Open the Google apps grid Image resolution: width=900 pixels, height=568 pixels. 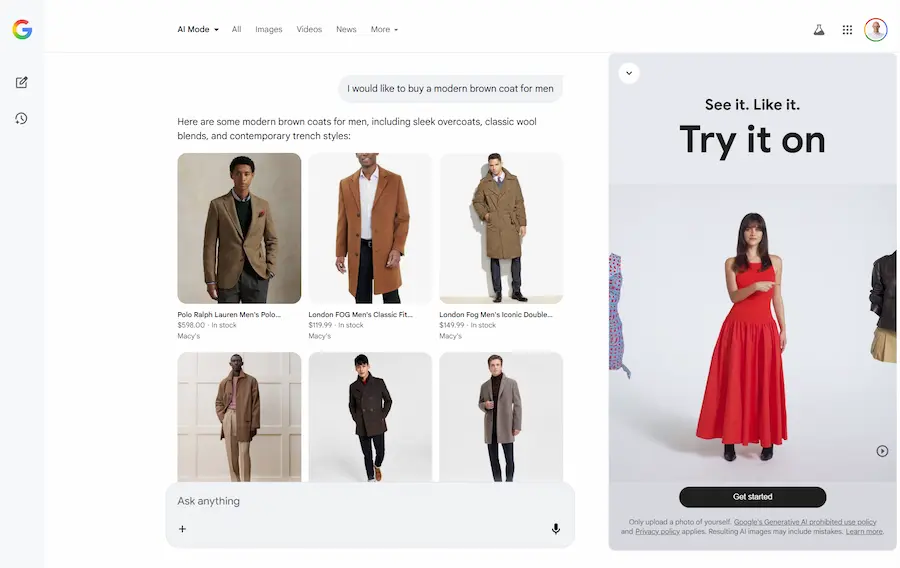click(x=847, y=30)
